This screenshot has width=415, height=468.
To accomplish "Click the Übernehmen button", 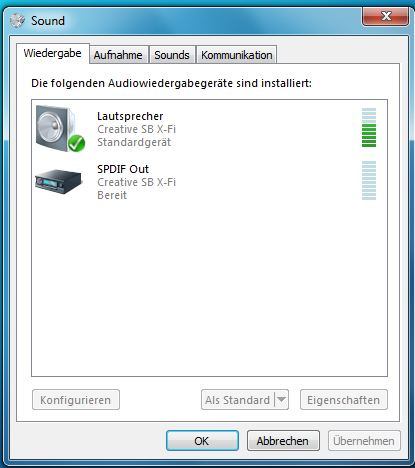I will pyautogui.click(x=364, y=441).
